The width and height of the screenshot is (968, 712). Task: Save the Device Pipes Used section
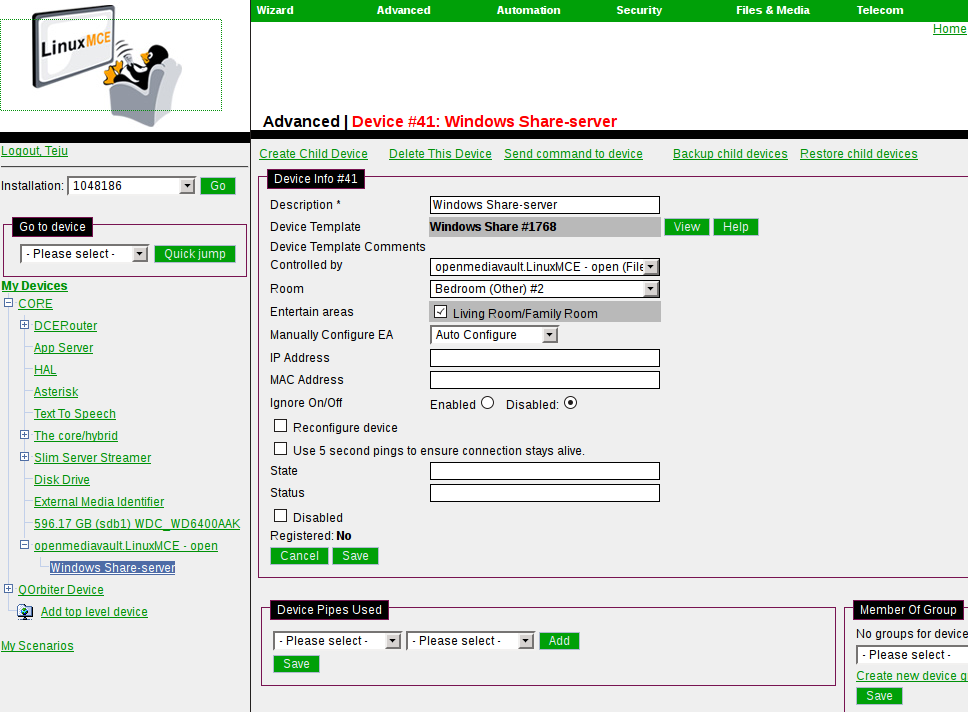point(296,664)
